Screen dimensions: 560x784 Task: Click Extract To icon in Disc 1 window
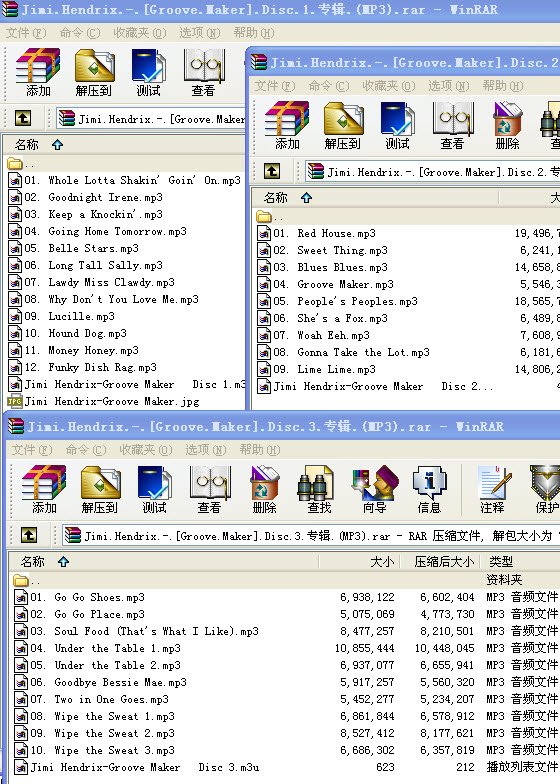click(x=94, y=72)
